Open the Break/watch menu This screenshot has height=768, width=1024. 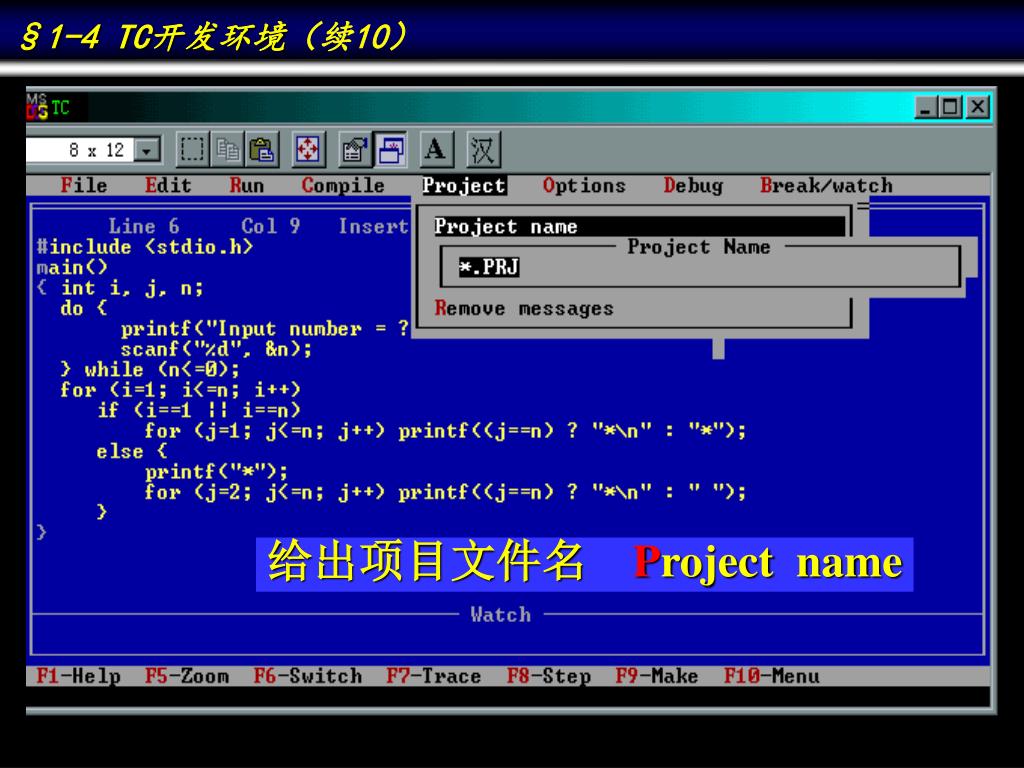click(826, 185)
